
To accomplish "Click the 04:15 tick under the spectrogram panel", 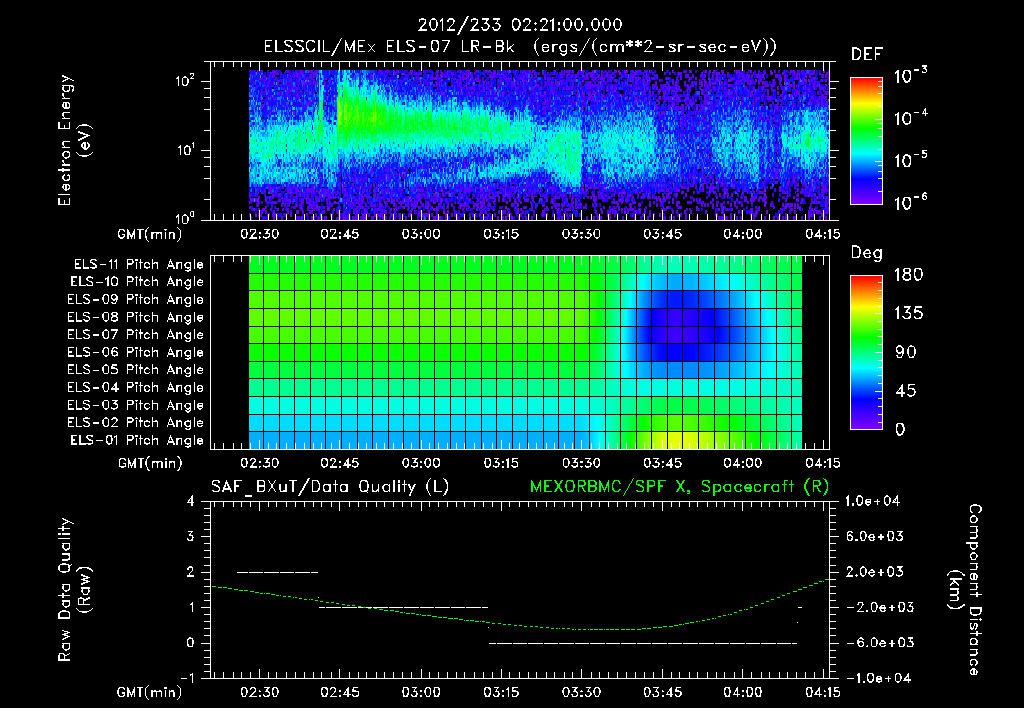I will [822, 234].
